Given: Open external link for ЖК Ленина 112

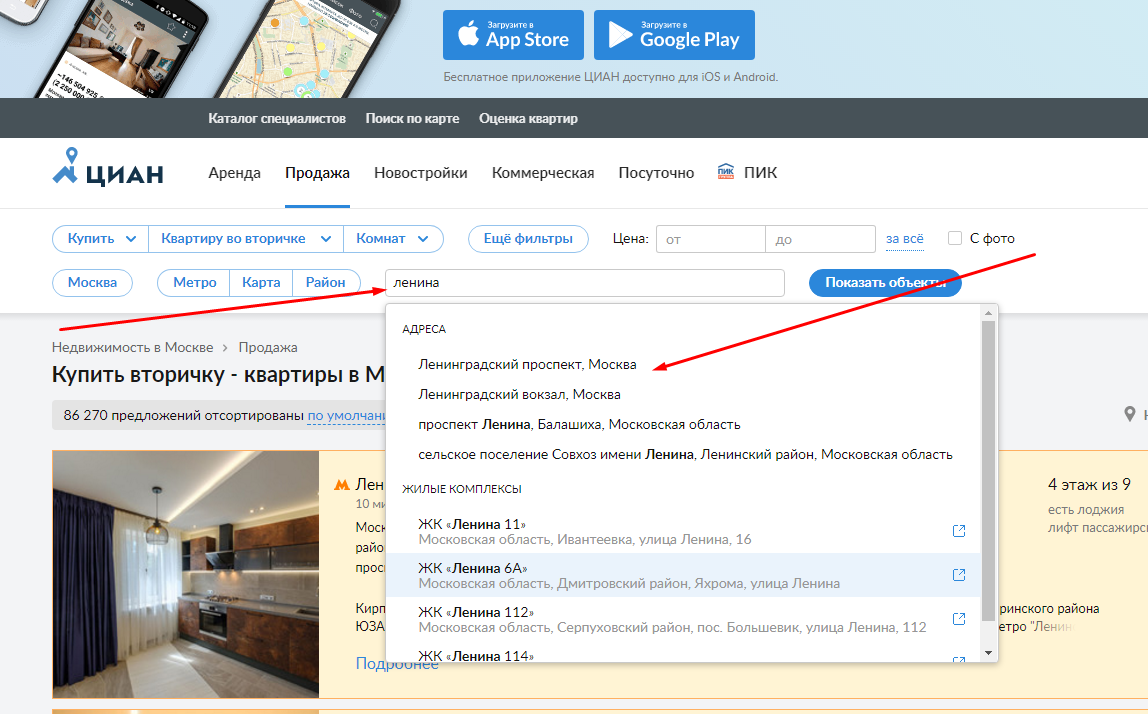Looking at the screenshot, I should click(x=958, y=619).
